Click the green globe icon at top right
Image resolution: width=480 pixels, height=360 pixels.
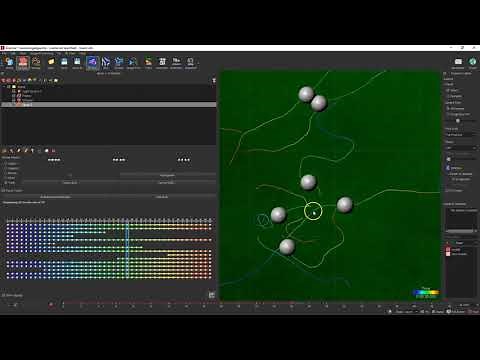[472, 62]
